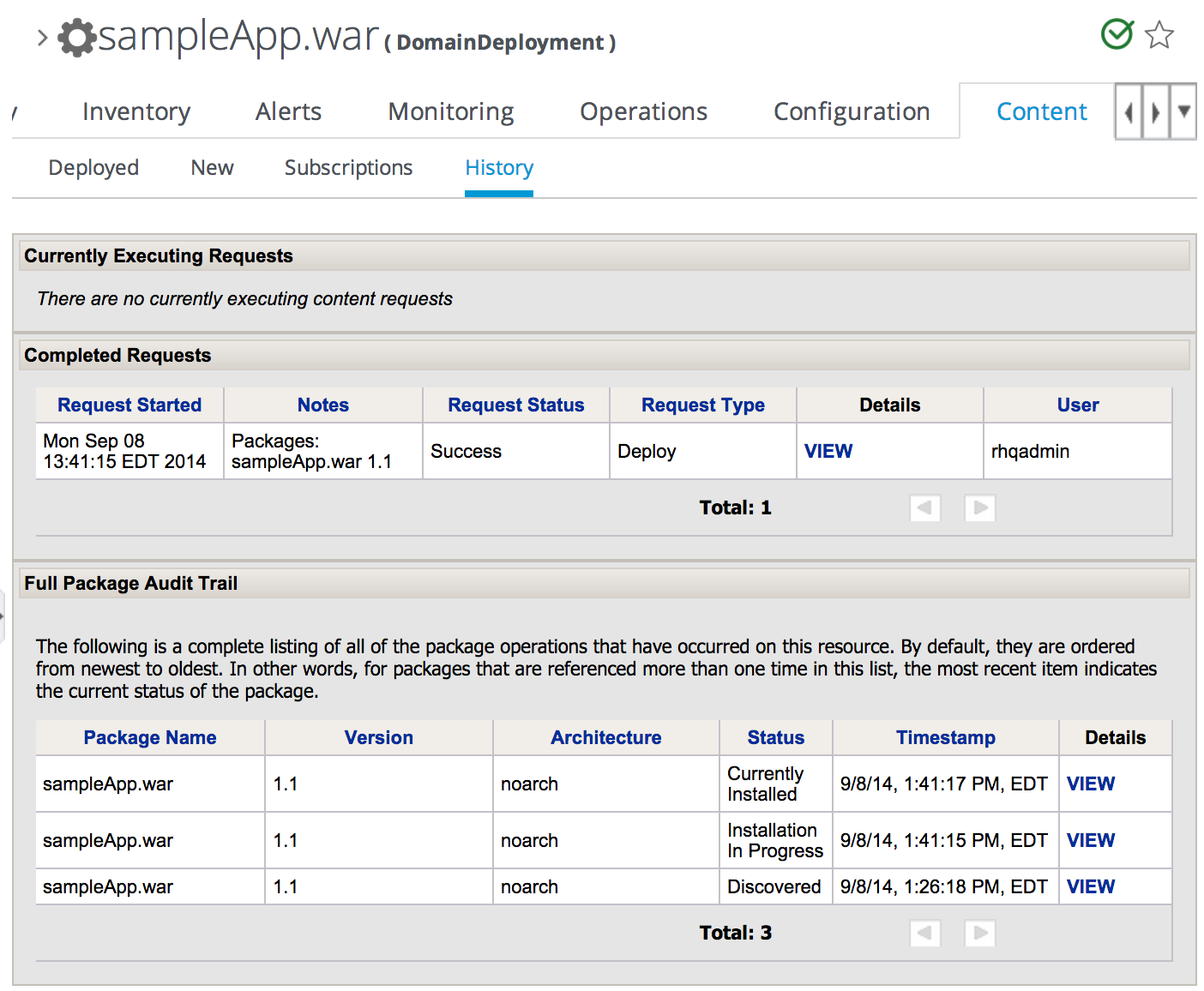This screenshot has width=1204, height=991.
Task: Go to next page of audit trail
Action: tap(980, 933)
